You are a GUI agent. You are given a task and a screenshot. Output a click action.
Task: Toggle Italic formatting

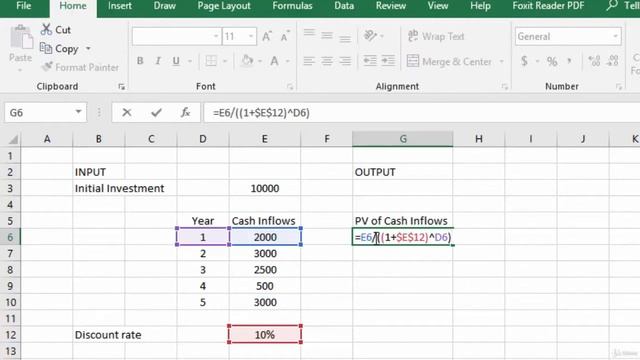(x=158, y=61)
